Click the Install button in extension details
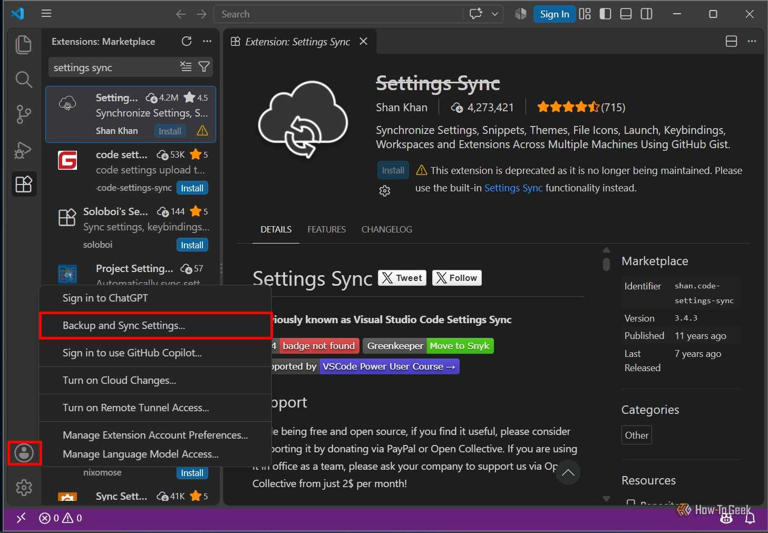 tap(393, 170)
